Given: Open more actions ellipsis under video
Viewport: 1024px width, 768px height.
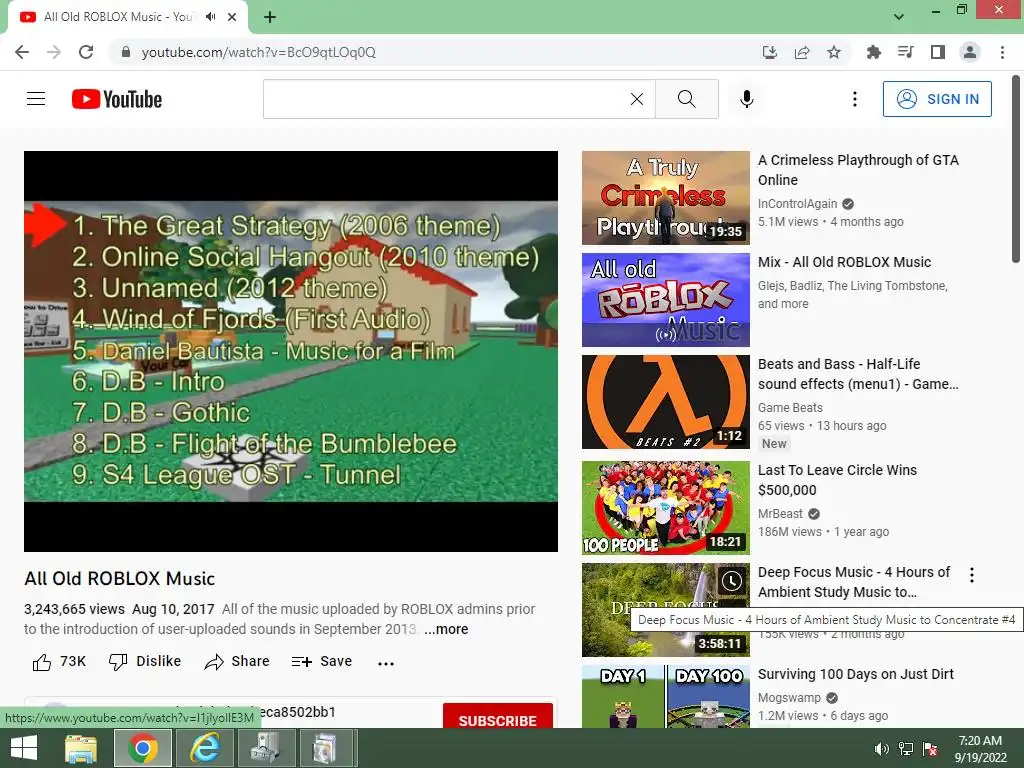Looking at the screenshot, I should [386, 663].
